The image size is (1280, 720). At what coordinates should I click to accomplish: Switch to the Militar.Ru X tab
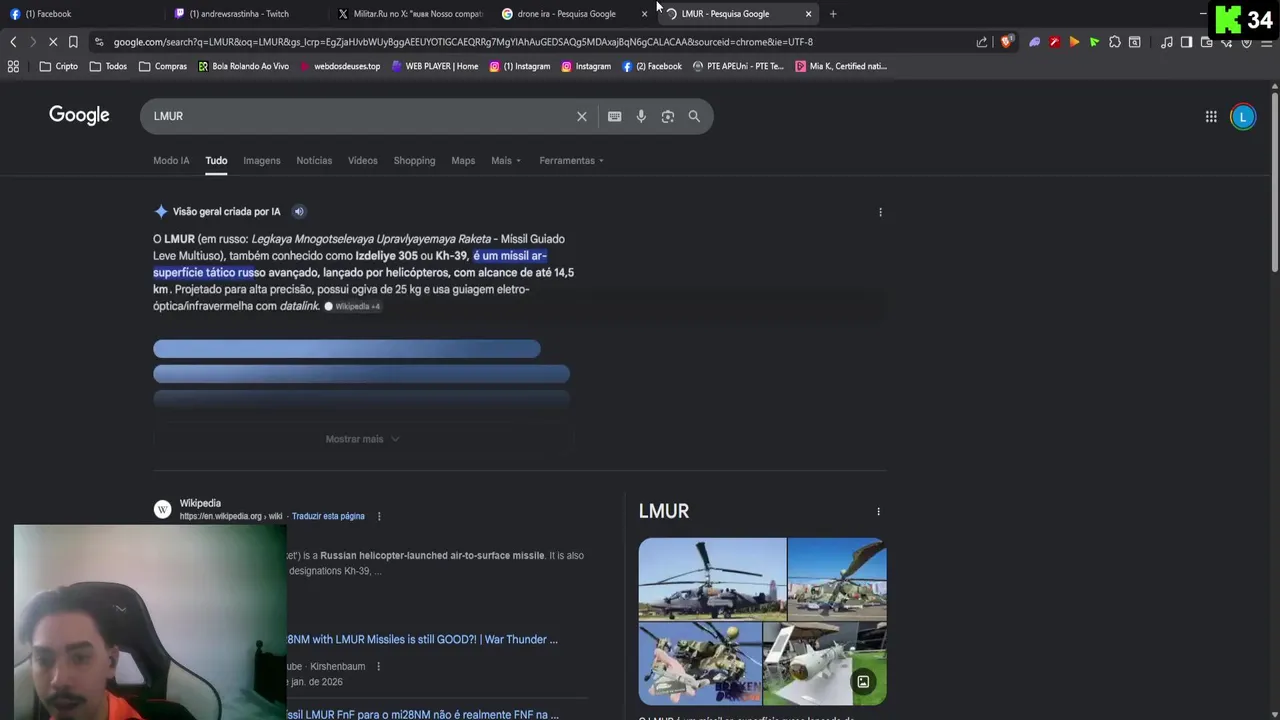[410, 14]
